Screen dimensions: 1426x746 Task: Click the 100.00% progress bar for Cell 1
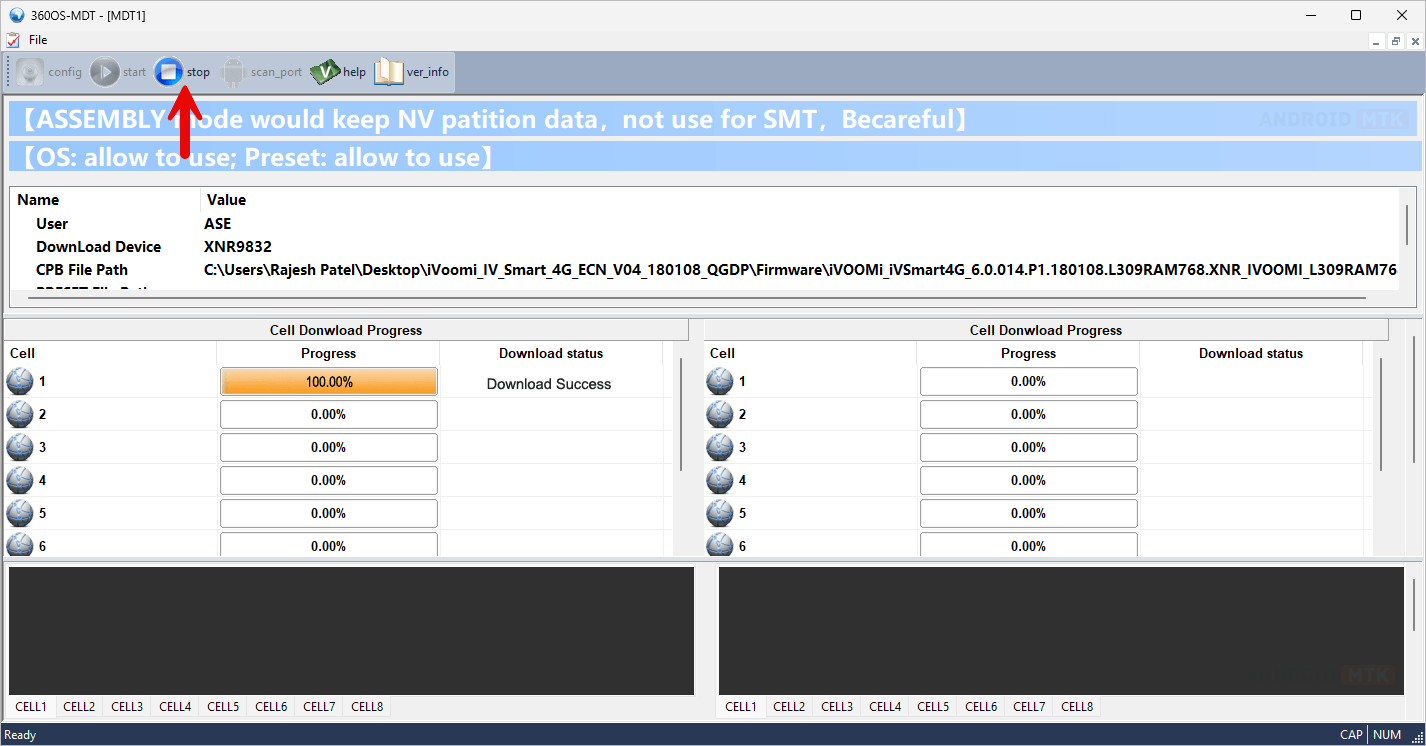pyautogui.click(x=329, y=382)
